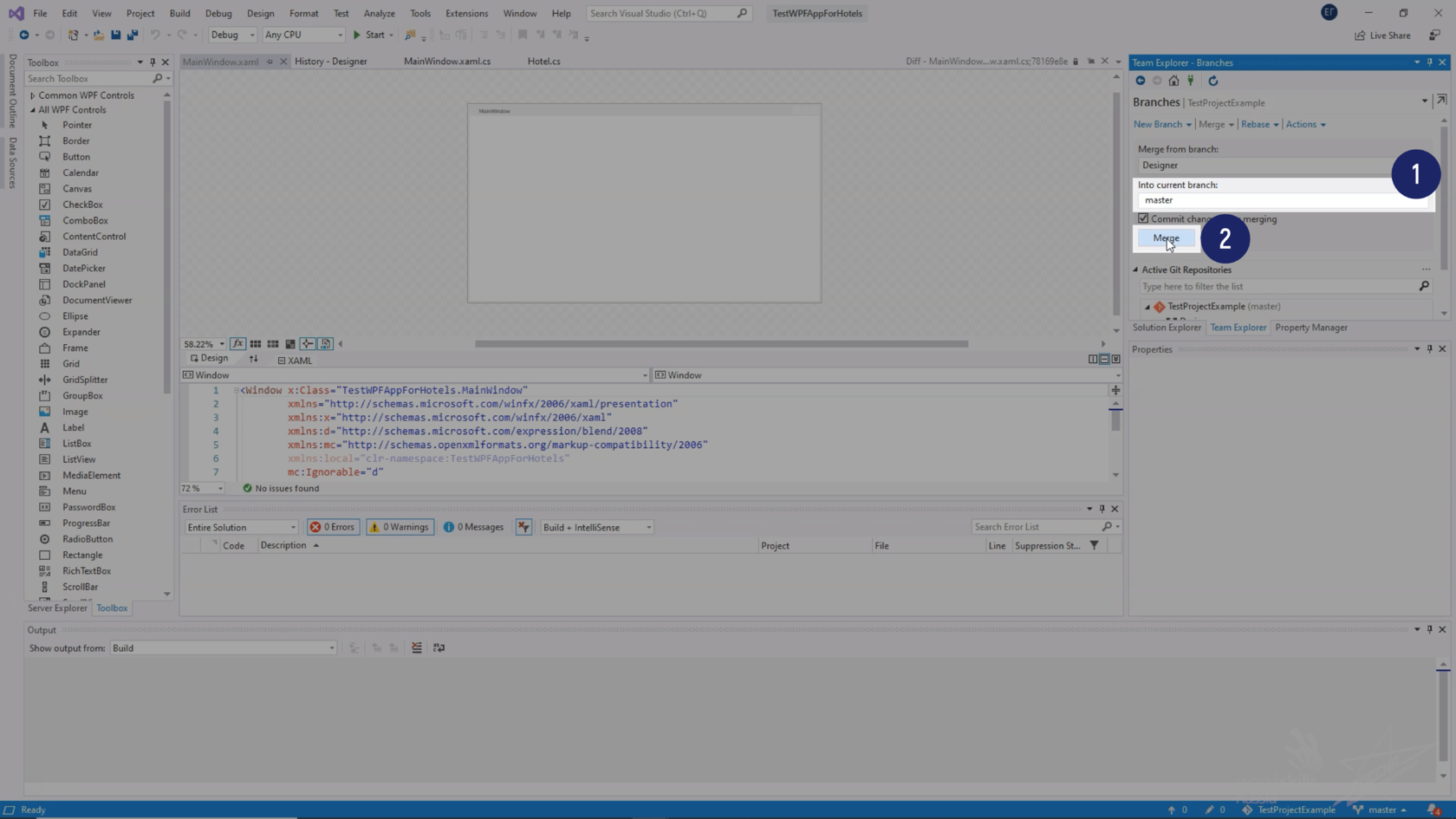Open Team Explorer Home

click(x=1173, y=81)
